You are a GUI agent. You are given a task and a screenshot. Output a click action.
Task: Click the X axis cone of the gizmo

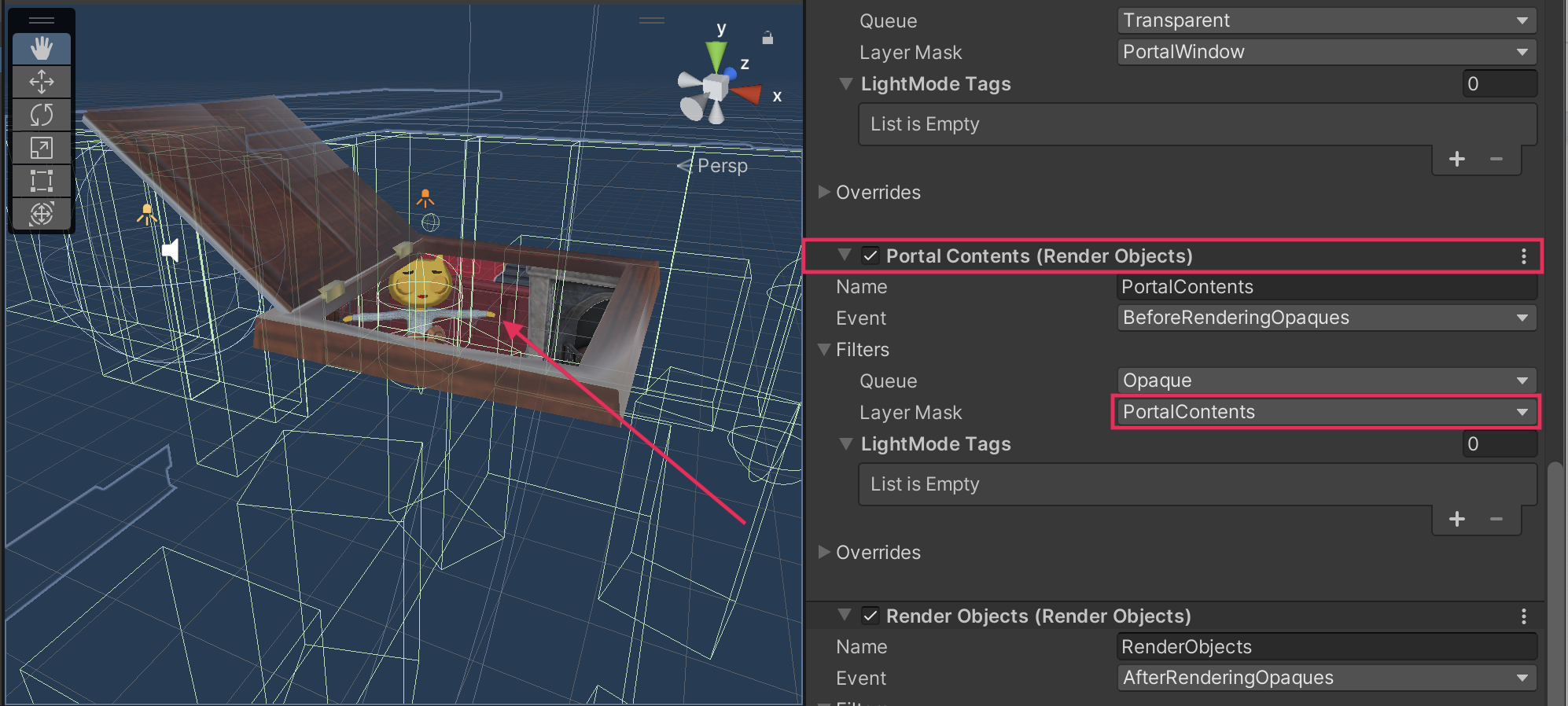coord(747,94)
